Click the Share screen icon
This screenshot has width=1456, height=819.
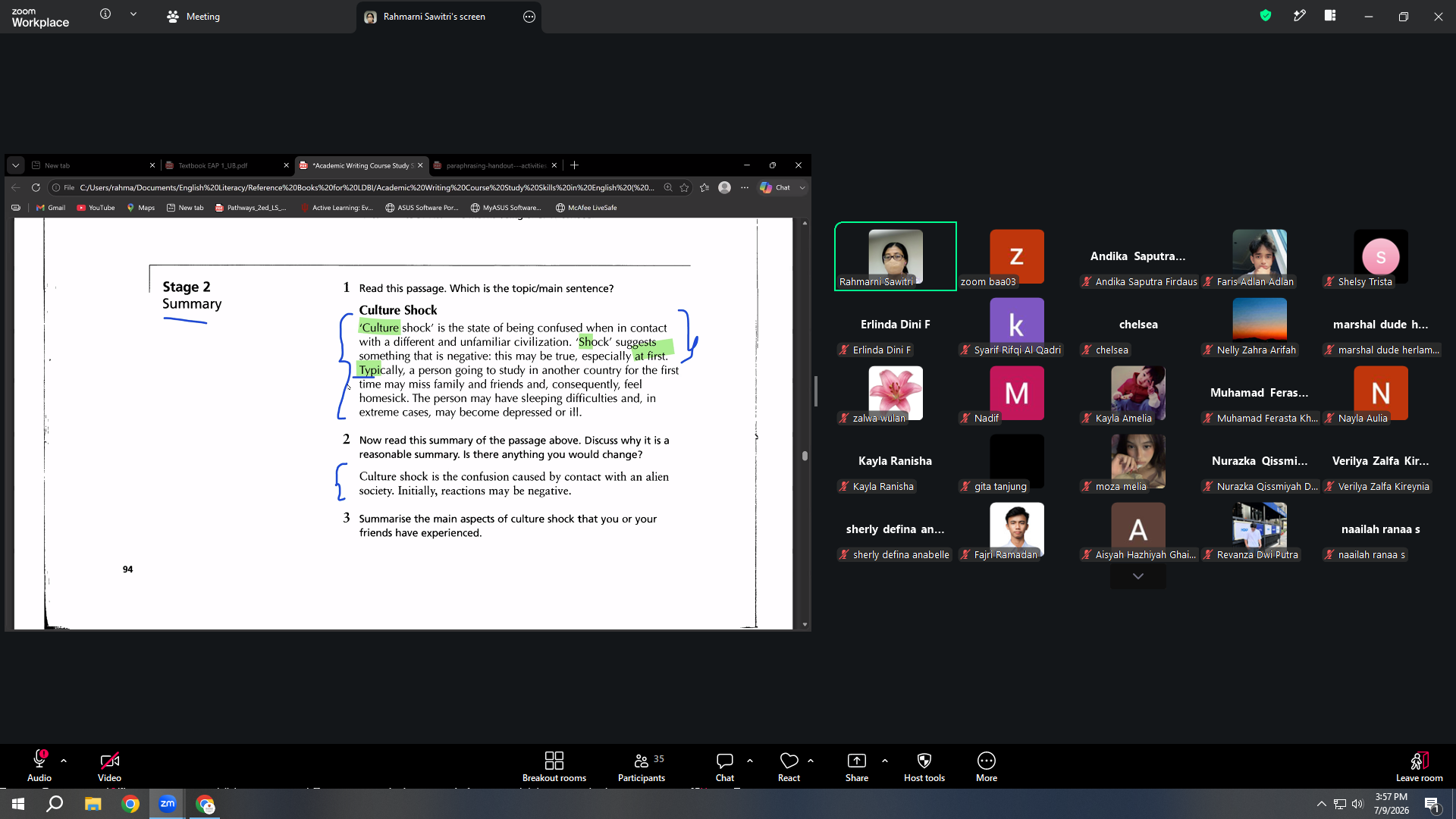(x=857, y=761)
